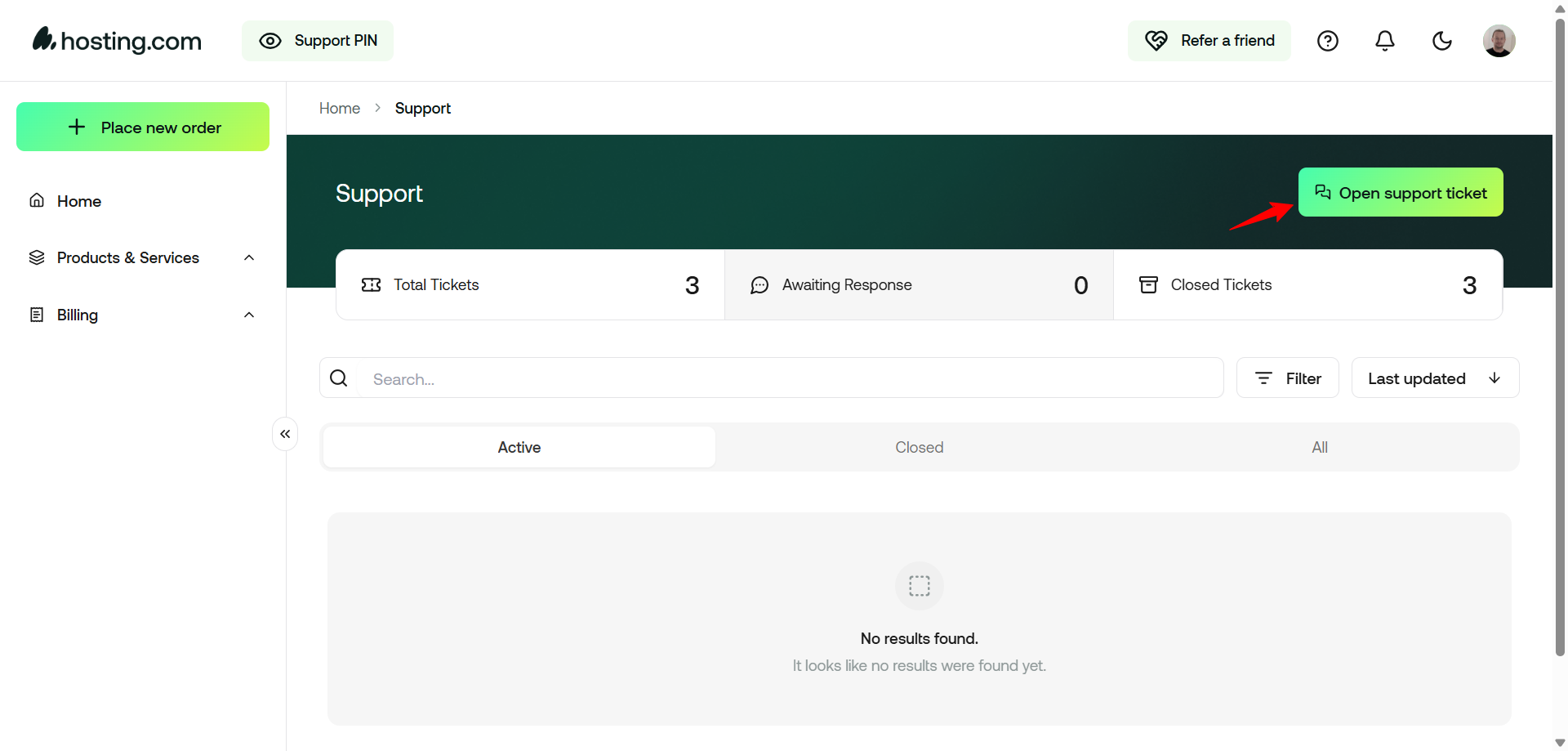1568x751 pixels.
Task: Click the Awaiting Response chat bubble icon
Action: (x=759, y=285)
